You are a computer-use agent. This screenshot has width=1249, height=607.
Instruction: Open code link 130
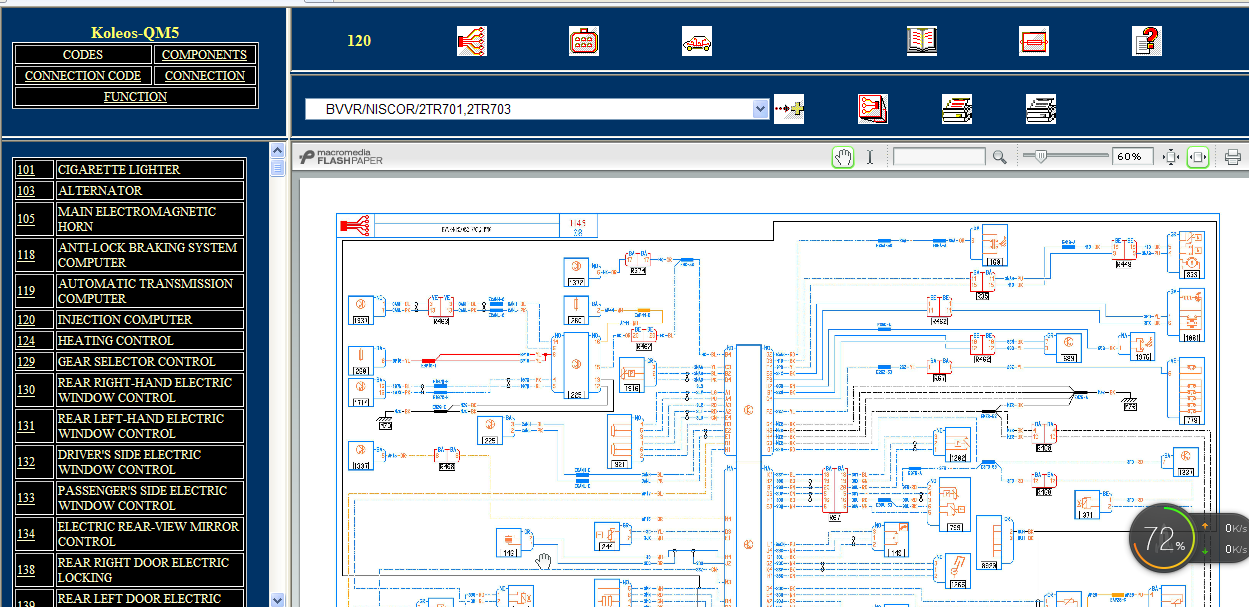[x=26, y=390]
